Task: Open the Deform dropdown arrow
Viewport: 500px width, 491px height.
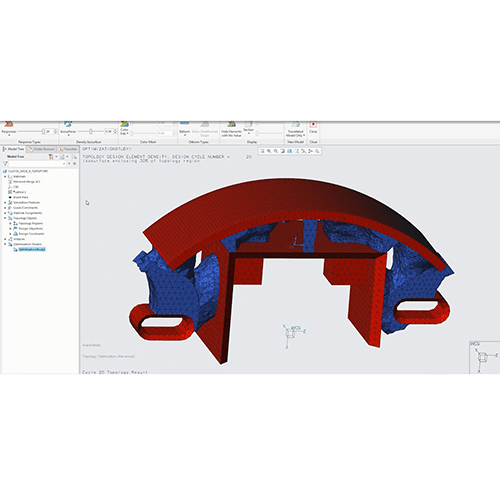Action: coord(184,135)
